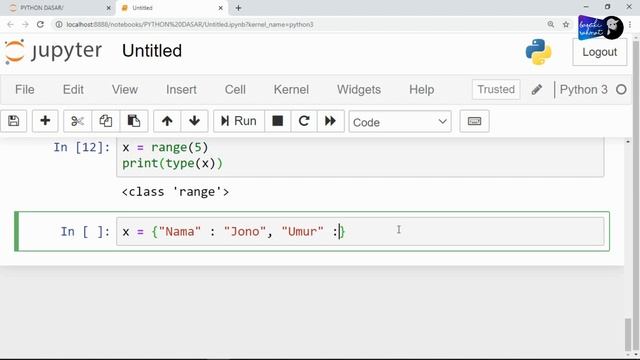Copy selected cells icon
The height and width of the screenshot is (360, 640).
(106, 121)
